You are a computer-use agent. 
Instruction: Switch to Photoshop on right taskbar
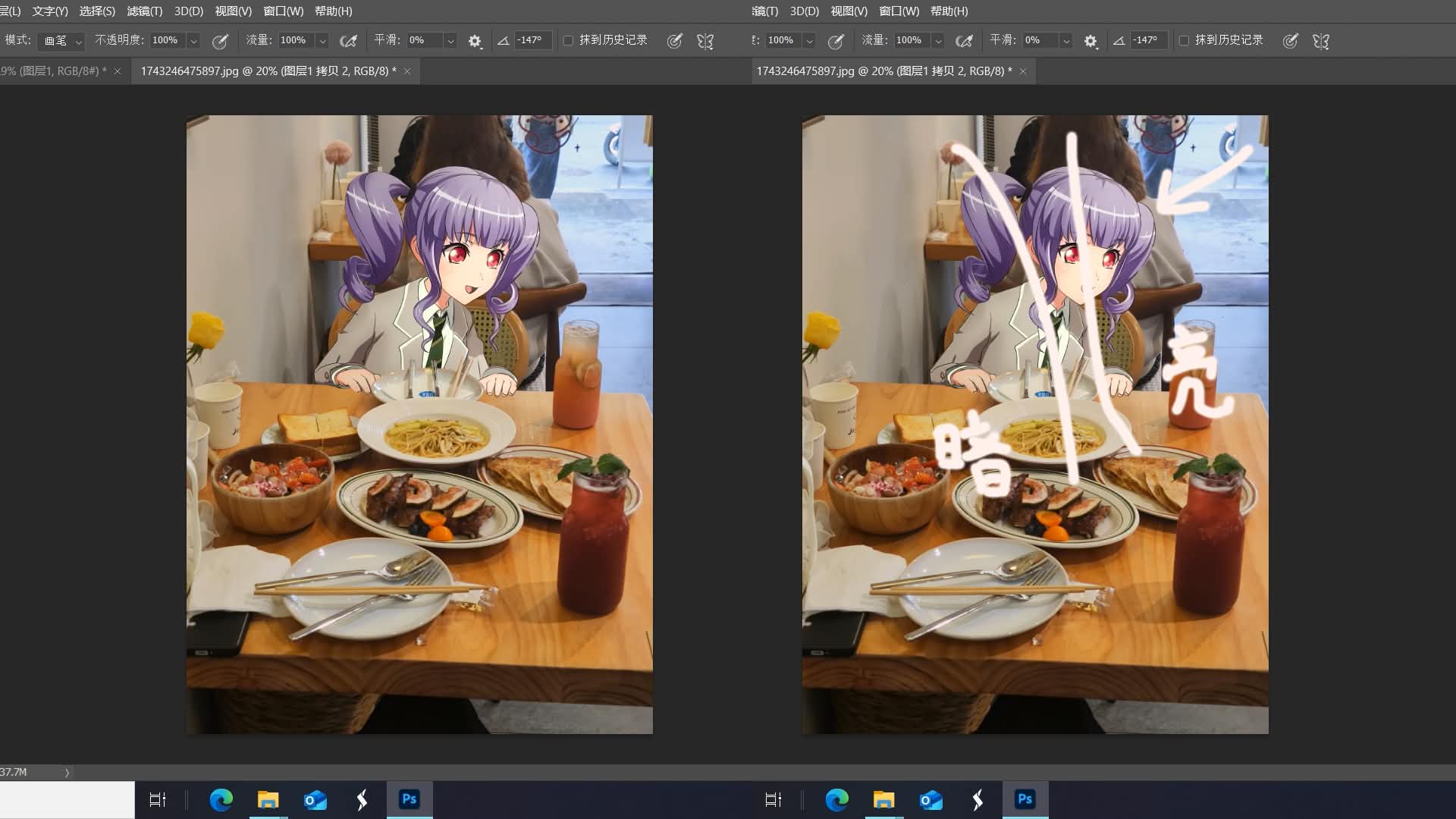click(x=1025, y=799)
